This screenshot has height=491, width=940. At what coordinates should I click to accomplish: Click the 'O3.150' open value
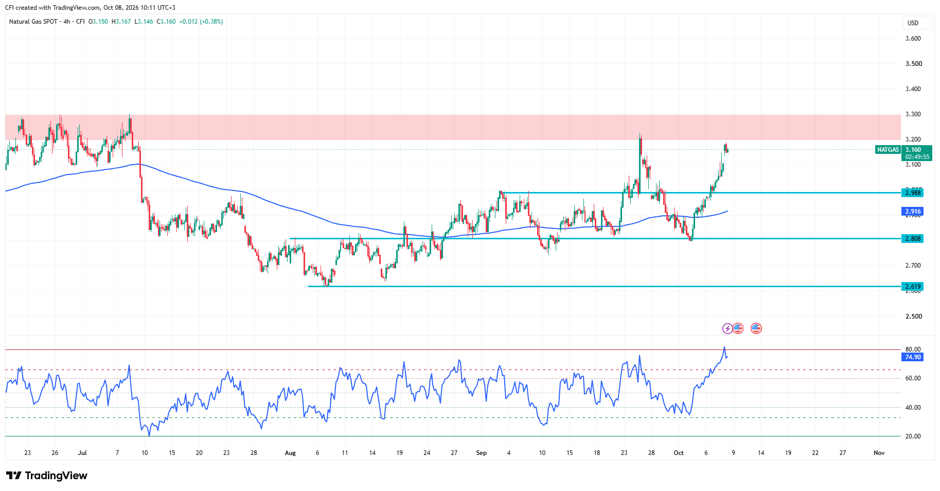[98, 22]
